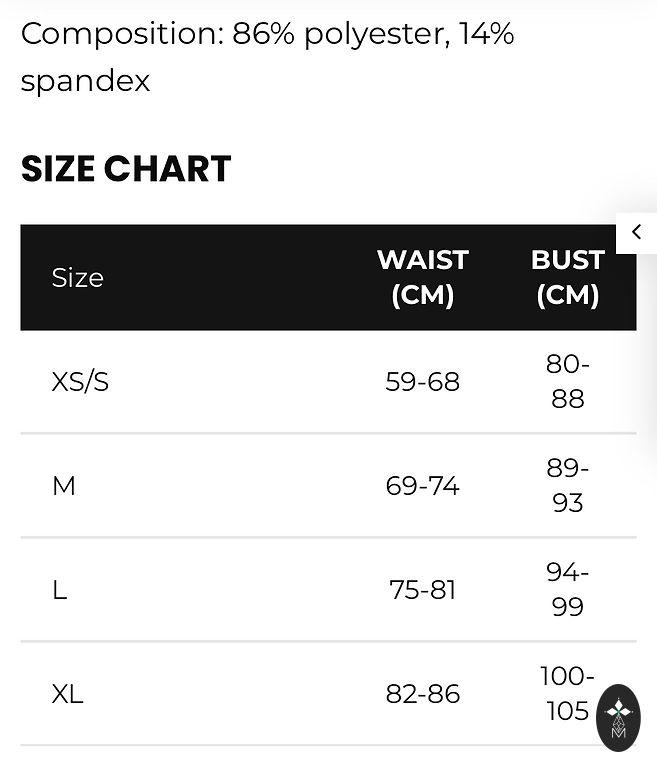Click the 75-81 waist value

click(422, 590)
